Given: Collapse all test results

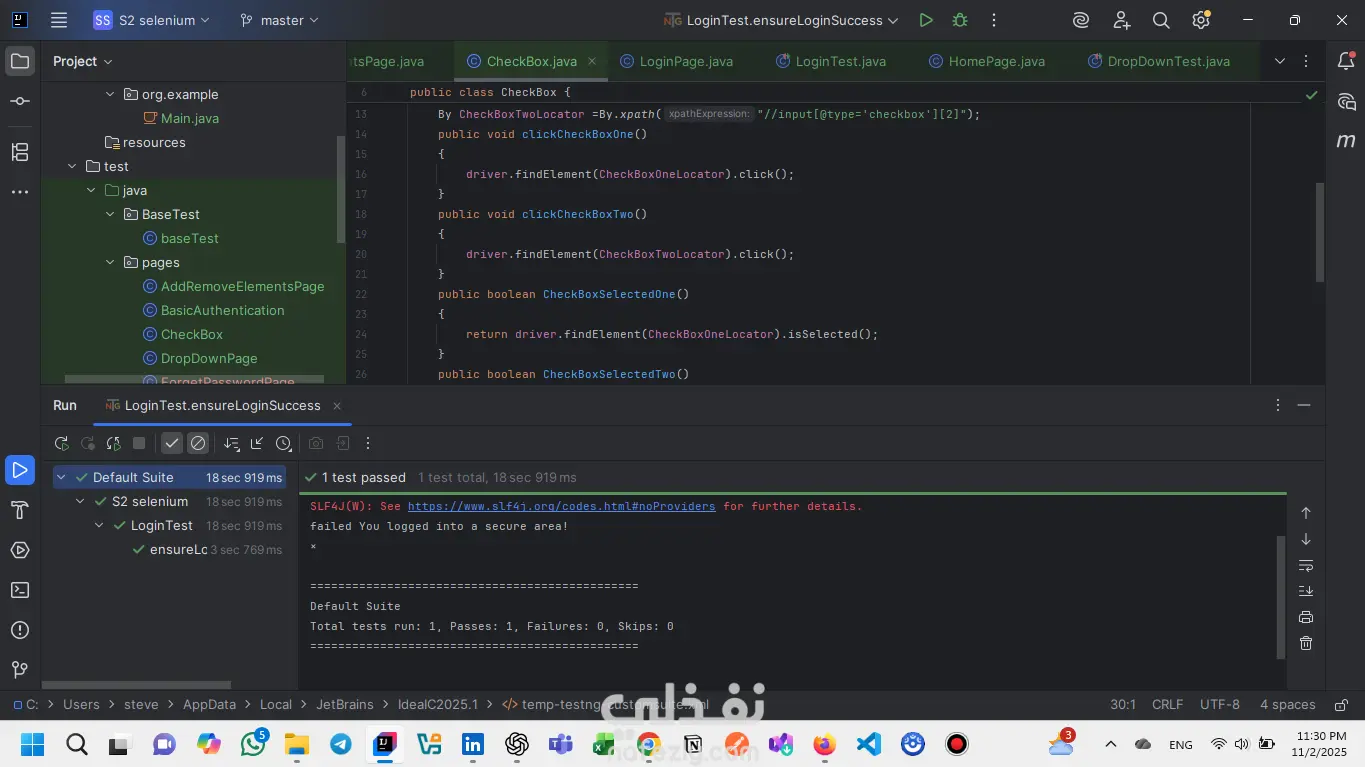Looking at the screenshot, I should [257, 443].
